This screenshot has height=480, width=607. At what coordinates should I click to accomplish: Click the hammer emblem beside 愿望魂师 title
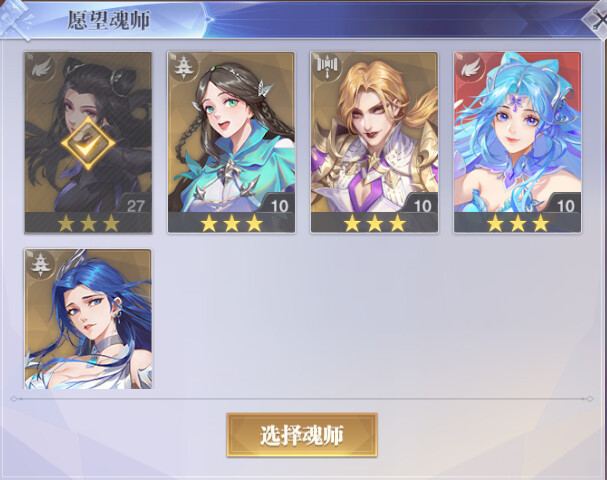click(x=15, y=19)
